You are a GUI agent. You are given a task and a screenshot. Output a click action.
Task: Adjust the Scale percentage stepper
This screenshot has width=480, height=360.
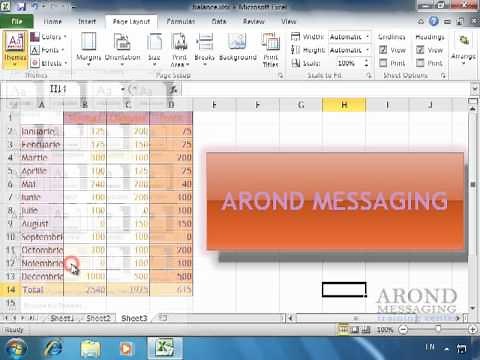pos(366,63)
